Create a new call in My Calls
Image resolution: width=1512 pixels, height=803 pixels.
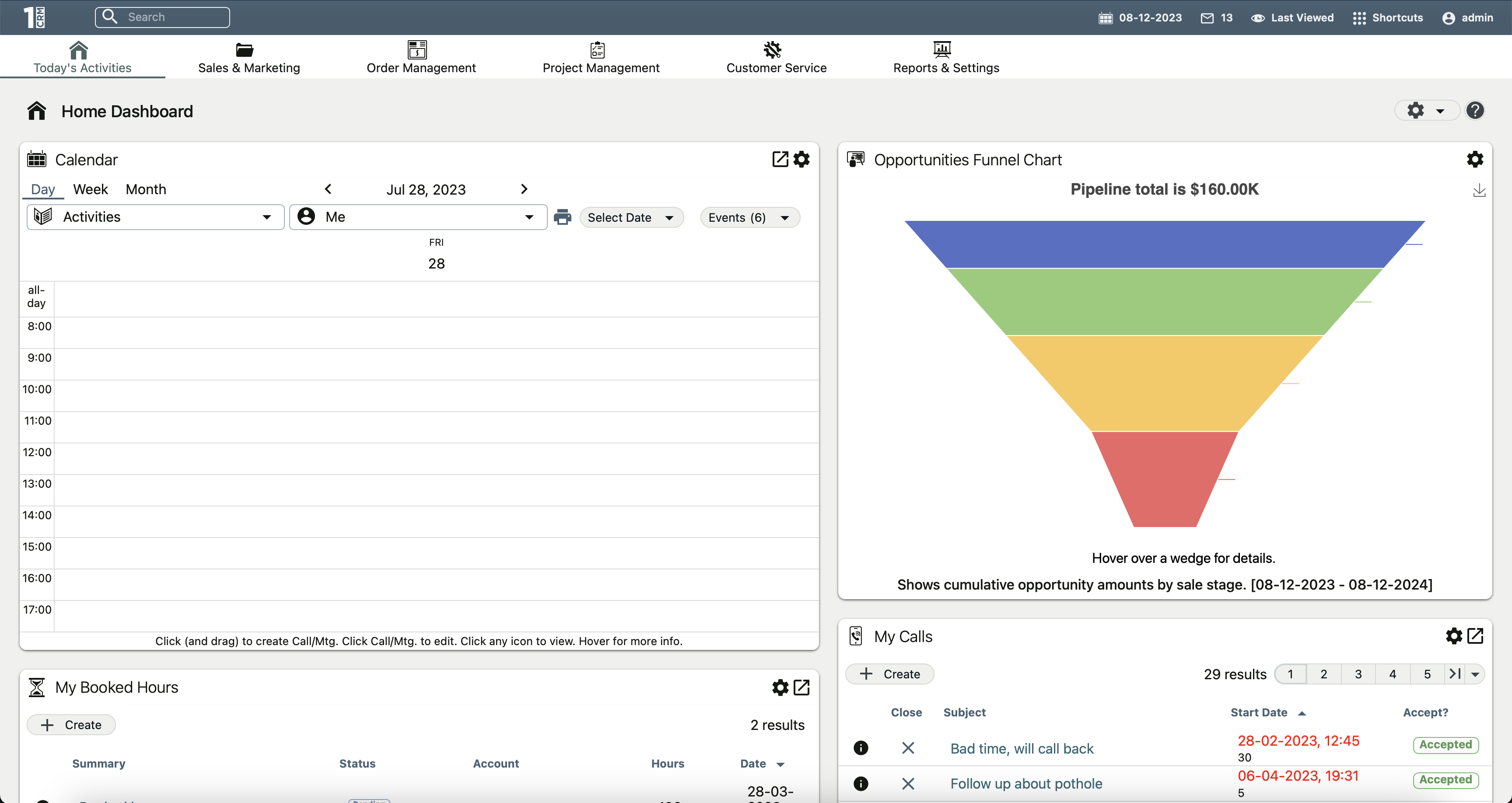(890, 674)
